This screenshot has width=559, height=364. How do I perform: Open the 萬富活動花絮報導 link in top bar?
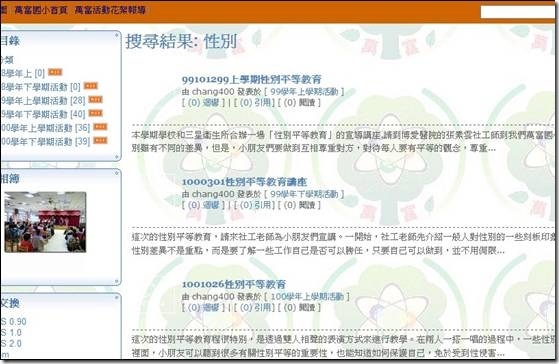click(110, 10)
